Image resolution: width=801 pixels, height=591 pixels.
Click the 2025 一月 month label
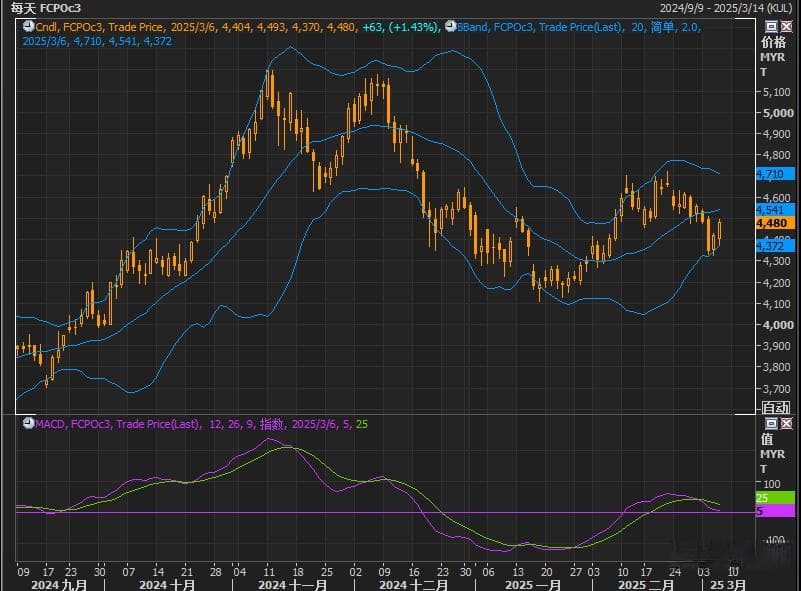click(533, 585)
